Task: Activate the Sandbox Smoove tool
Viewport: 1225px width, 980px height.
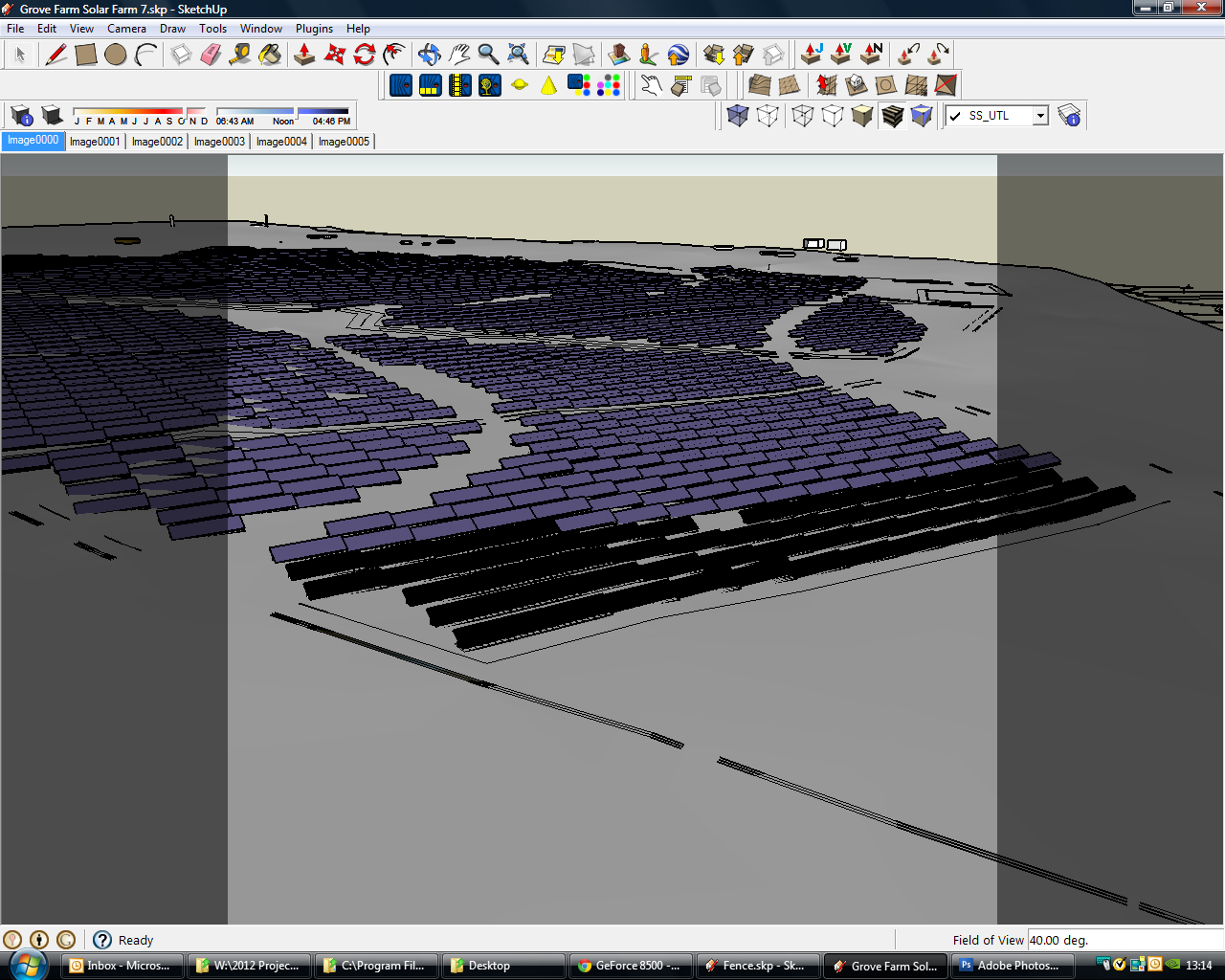Action: pyautogui.click(x=826, y=85)
